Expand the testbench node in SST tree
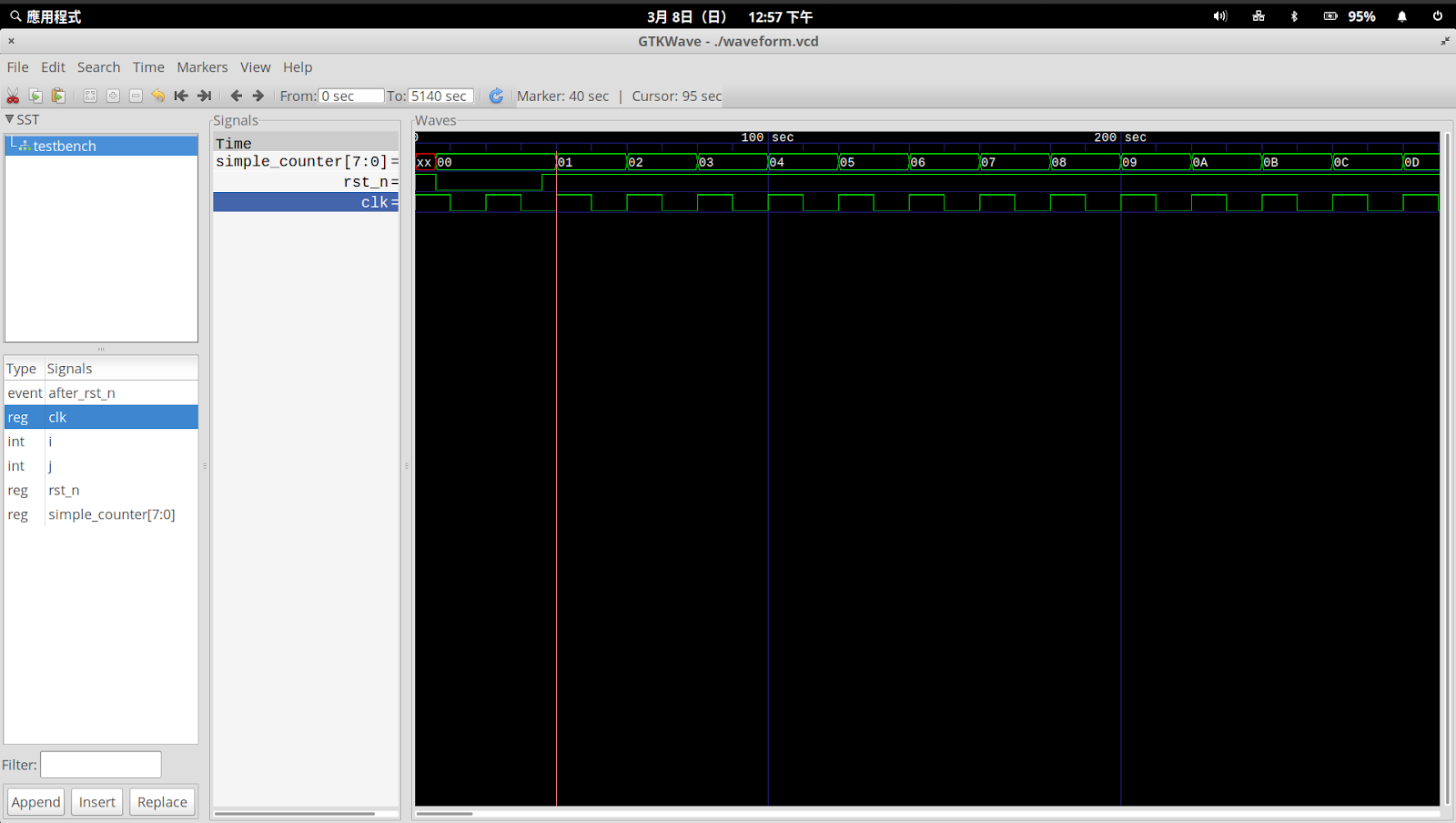The height and width of the screenshot is (823, 1456). 23,145
